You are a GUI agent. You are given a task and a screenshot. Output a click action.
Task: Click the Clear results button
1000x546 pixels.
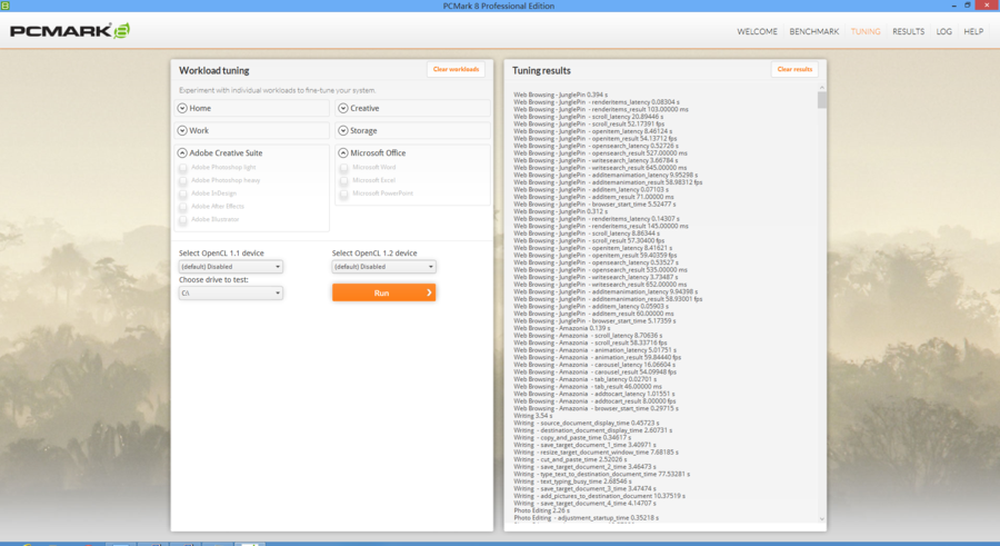795,69
